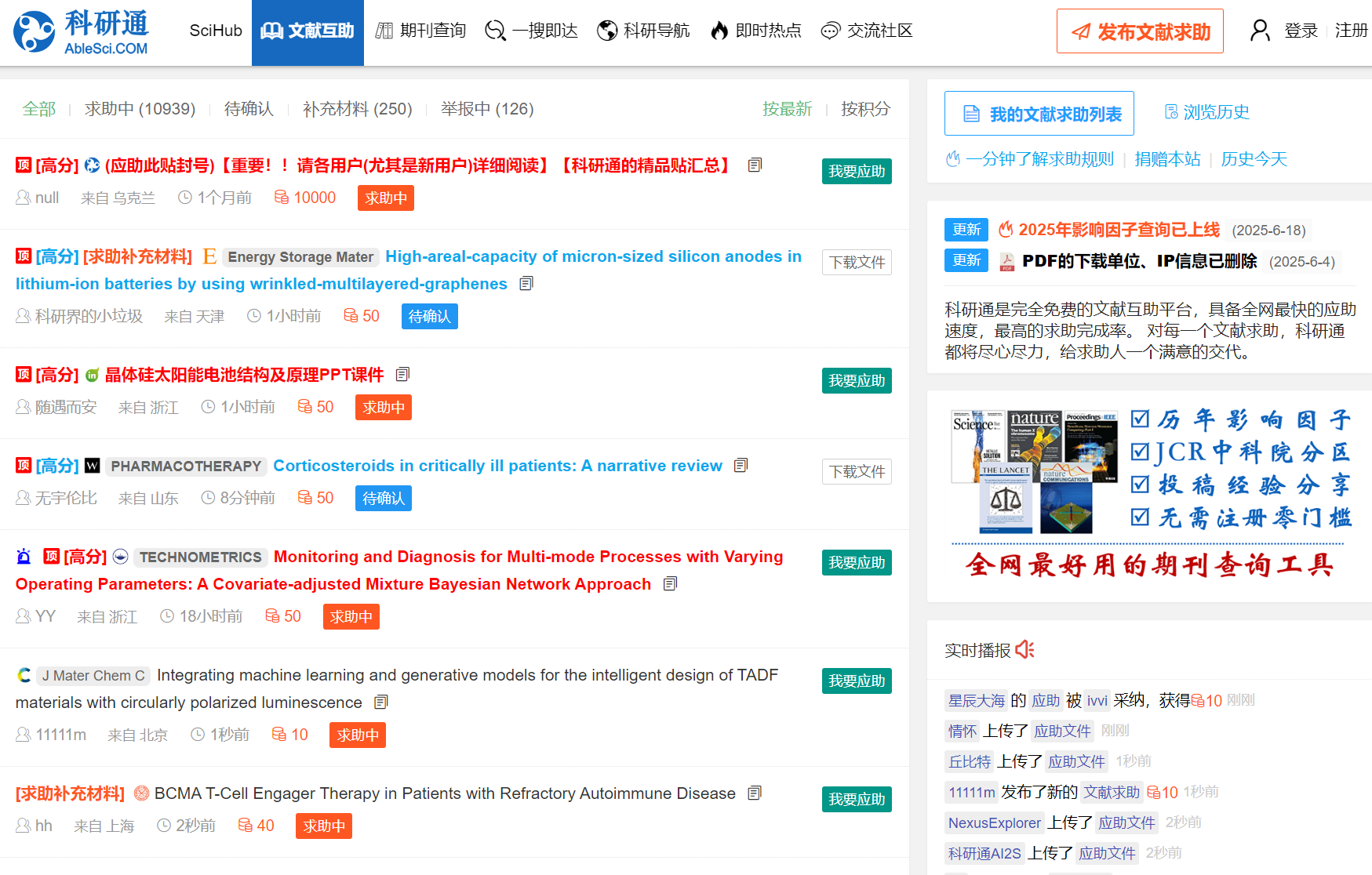The height and width of the screenshot is (875, 1372).
Task: Click 下载文件 for the Corticosteroids paper
Action: click(856, 471)
